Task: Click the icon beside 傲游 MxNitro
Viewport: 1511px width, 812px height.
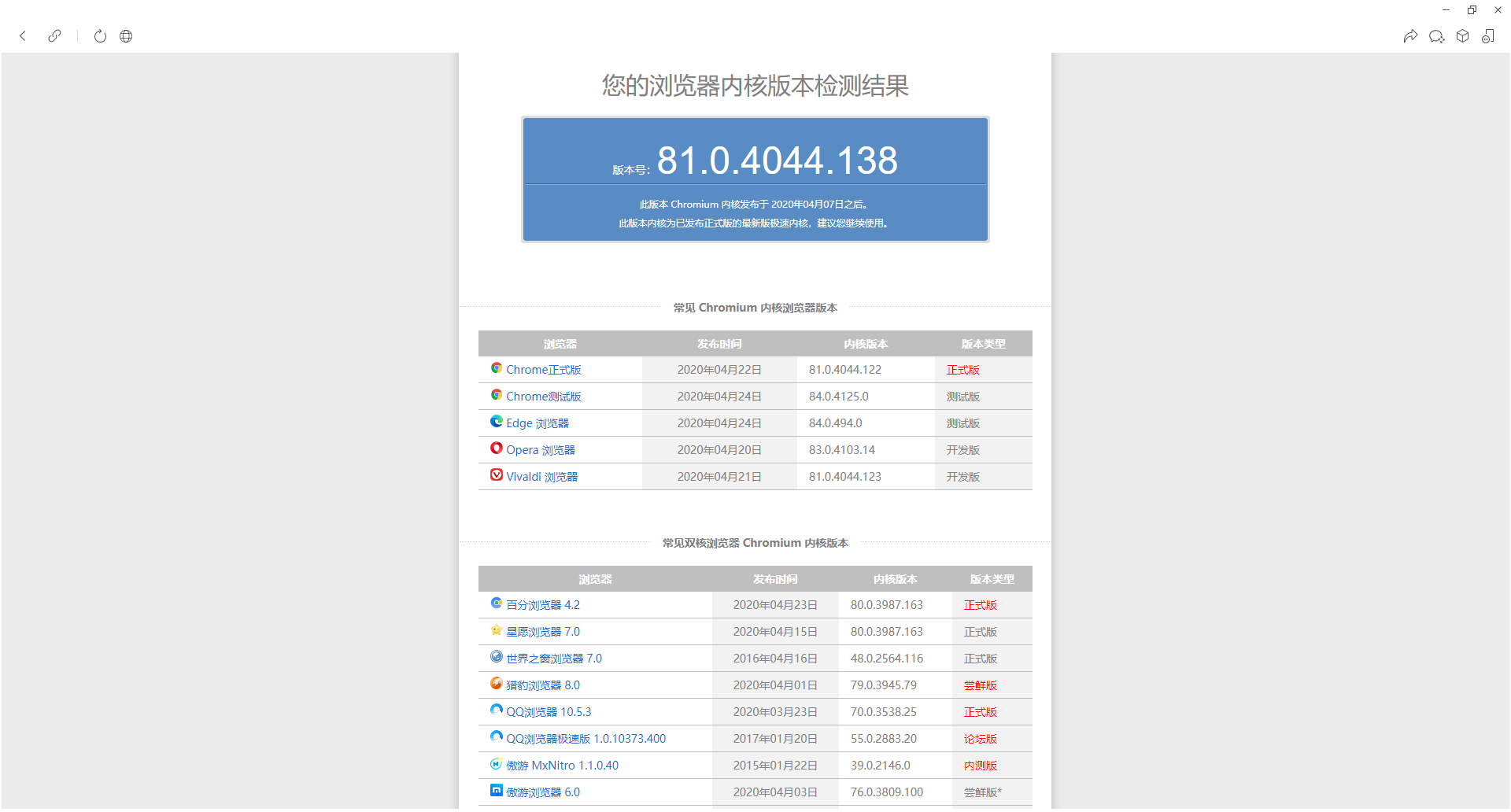Action: click(497, 764)
